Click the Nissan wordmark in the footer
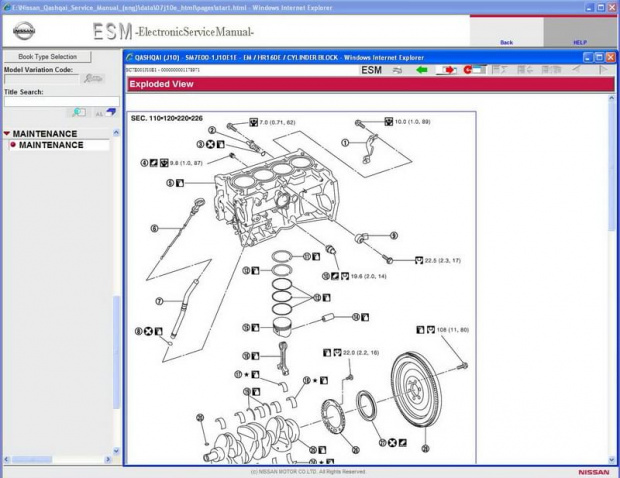Viewport: 620px width, 478px height. 594,472
